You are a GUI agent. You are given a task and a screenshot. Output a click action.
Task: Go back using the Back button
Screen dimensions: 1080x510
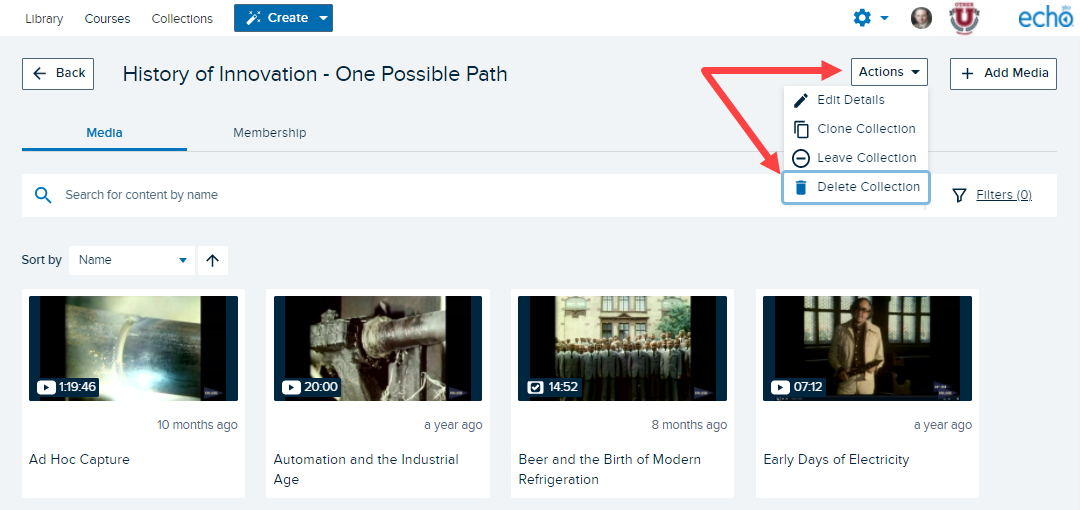coord(58,74)
